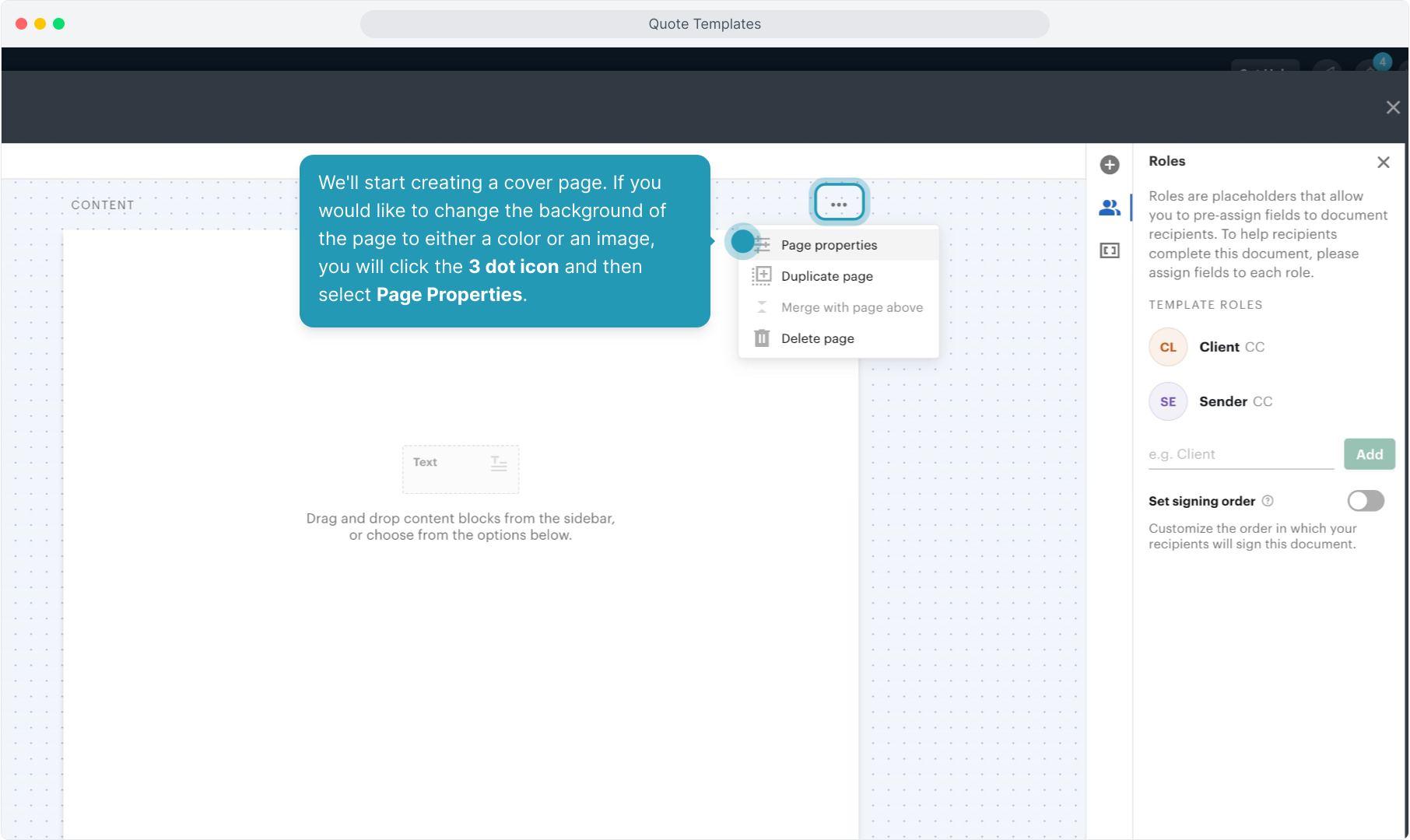Click the Client role name
The width and height of the screenshot is (1410, 840).
coord(1219,347)
